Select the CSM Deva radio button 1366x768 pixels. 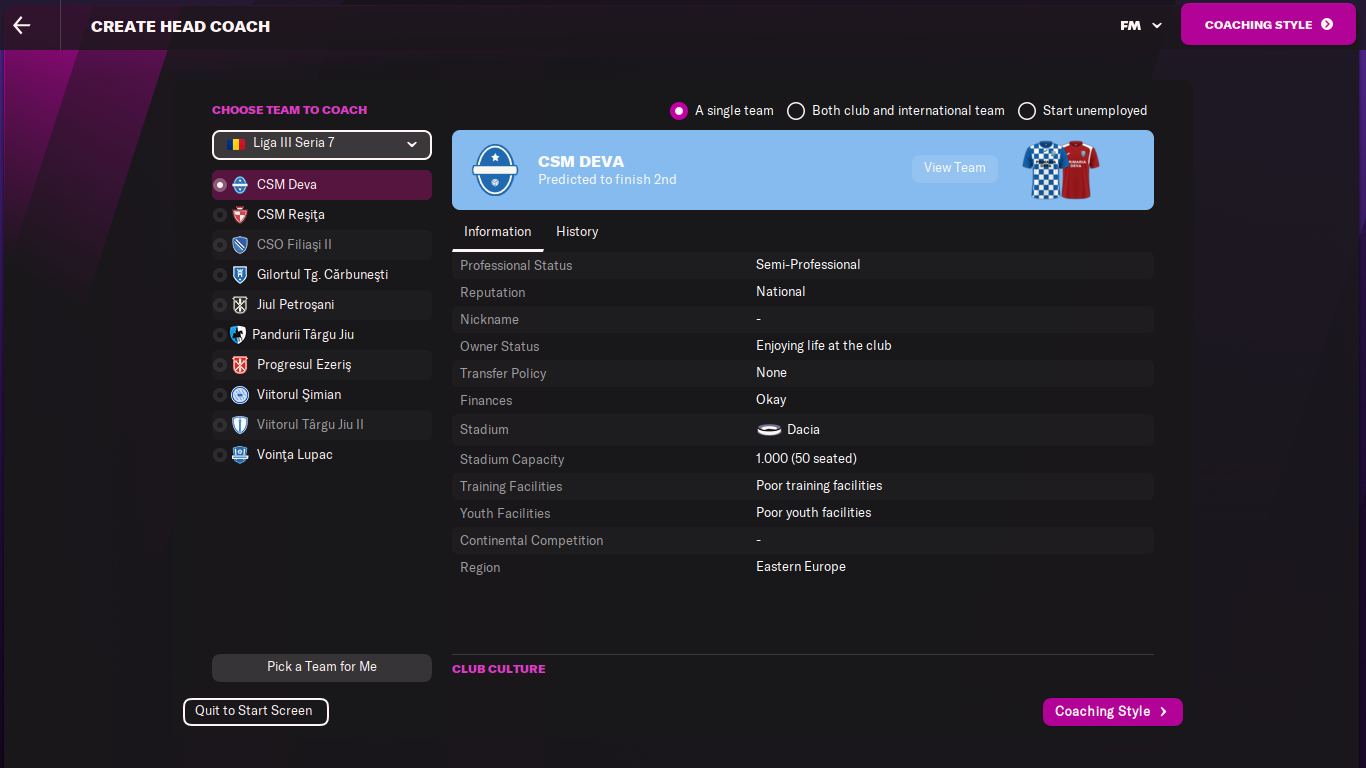coord(220,185)
